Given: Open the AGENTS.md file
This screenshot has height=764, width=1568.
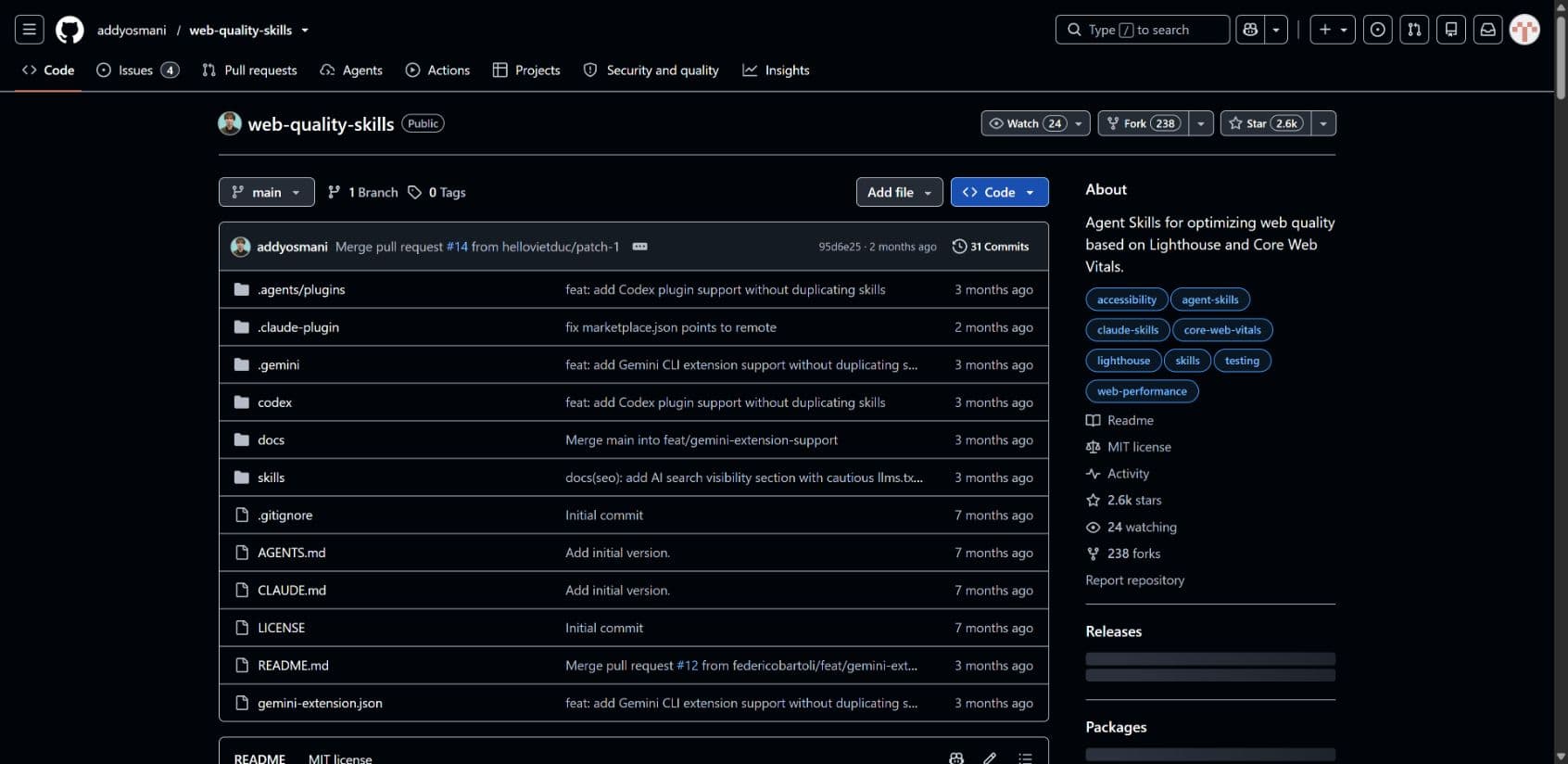Looking at the screenshot, I should 291,553.
